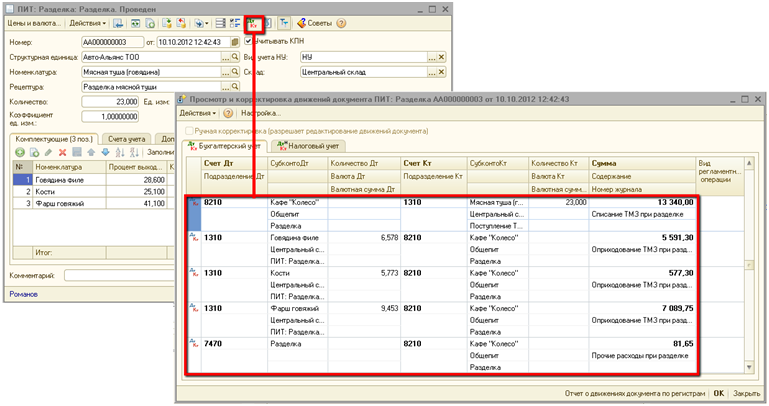Toggle the Учитывать КПН checkbox
The width and height of the screenshot is (769, 406).
[248, 41]
